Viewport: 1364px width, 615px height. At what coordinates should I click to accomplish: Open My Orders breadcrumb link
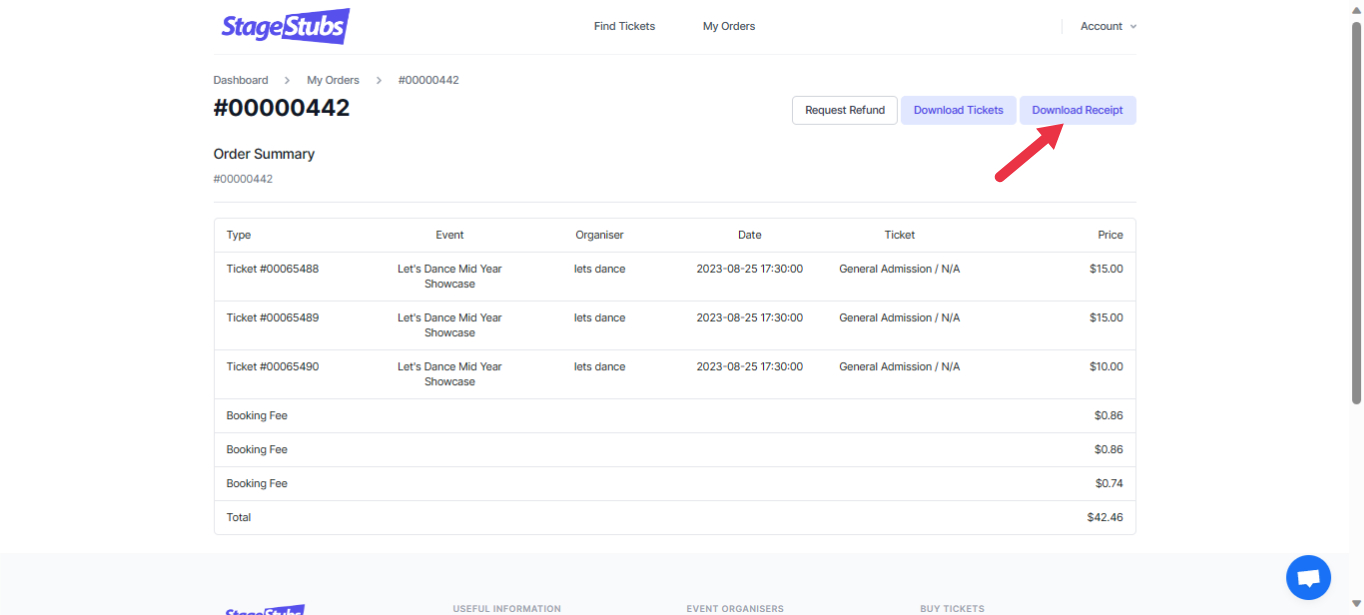click(333, 80)
